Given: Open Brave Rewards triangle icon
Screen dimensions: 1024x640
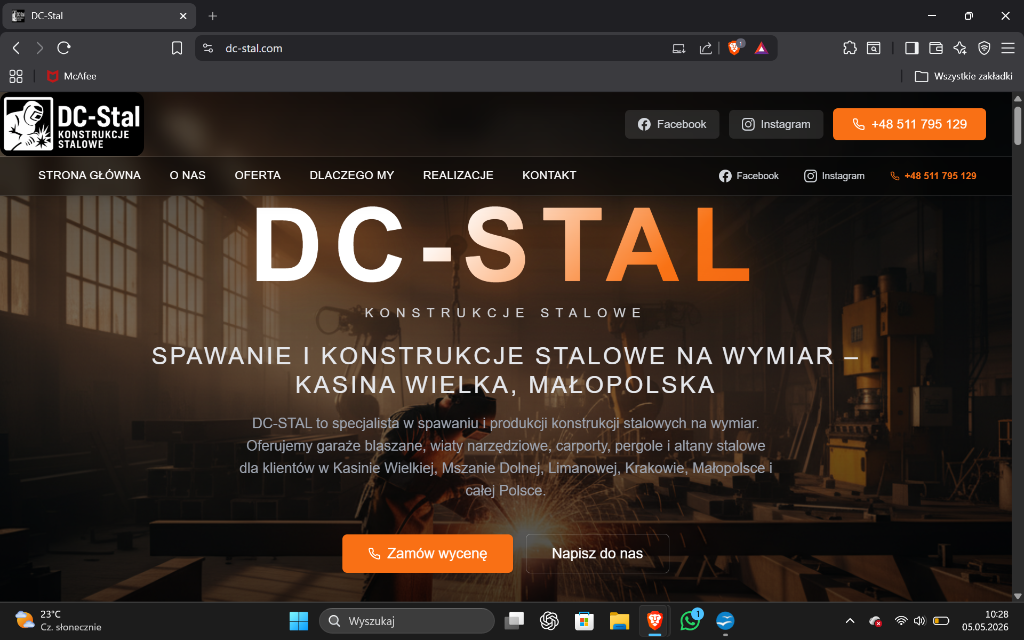Looking at the screenshot, I should tap(761, 48).
